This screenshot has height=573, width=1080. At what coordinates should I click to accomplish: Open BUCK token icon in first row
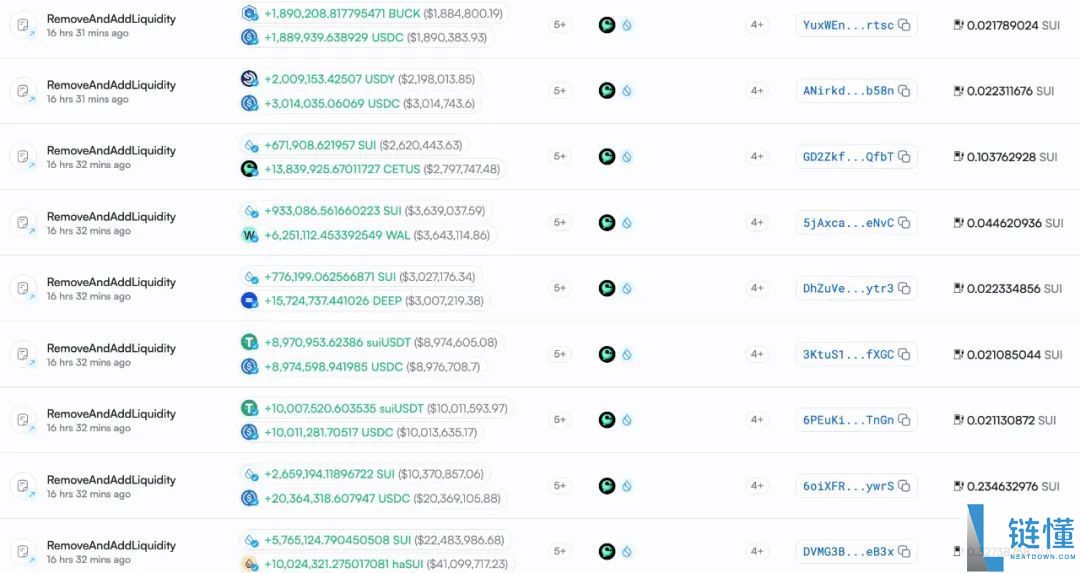(x=249, y=13)
